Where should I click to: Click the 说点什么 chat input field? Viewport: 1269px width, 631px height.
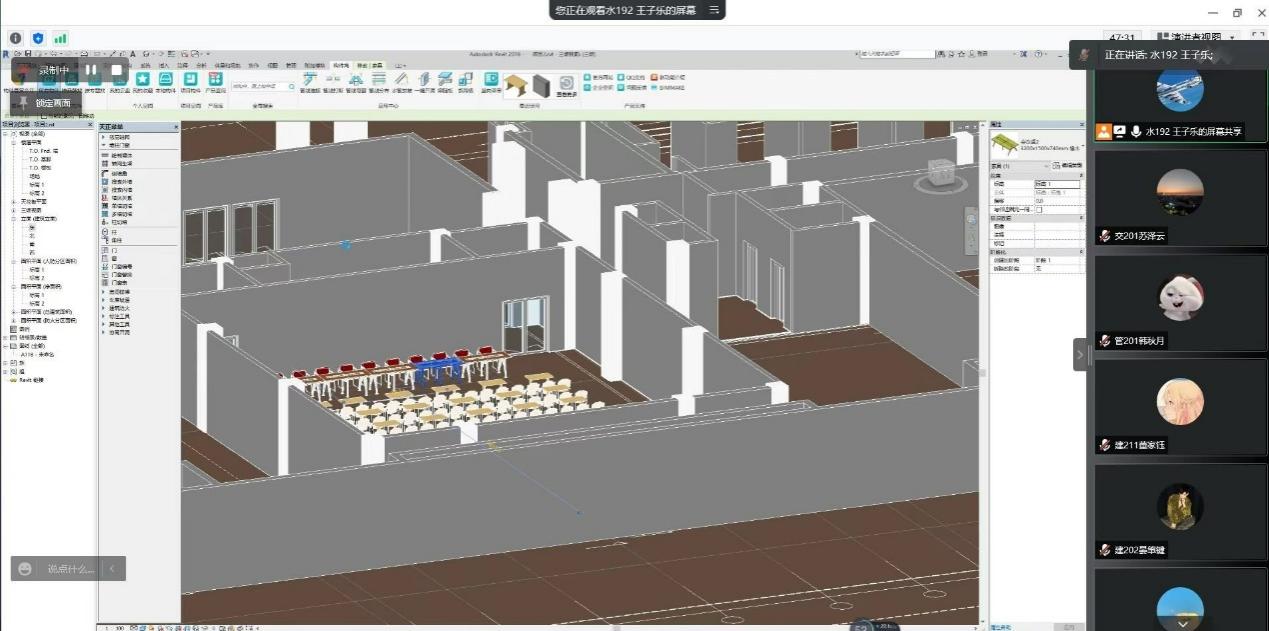pyautogui.click(x=70, y=569)
